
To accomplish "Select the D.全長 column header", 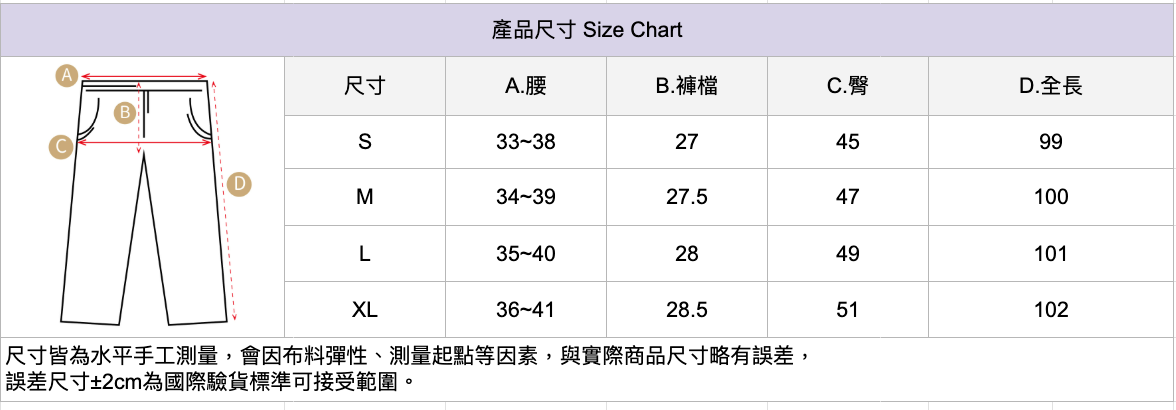I will click(1051, 87).
